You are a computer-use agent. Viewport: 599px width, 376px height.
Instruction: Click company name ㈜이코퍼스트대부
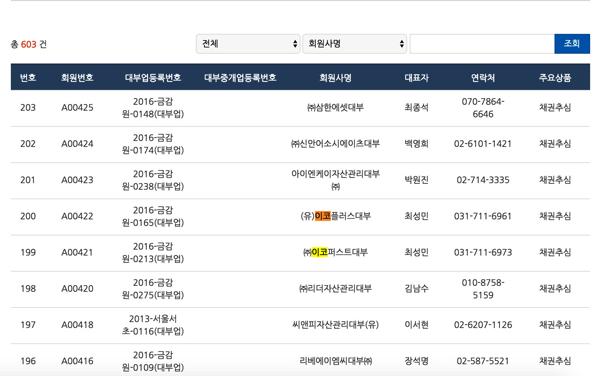point(335,253)
